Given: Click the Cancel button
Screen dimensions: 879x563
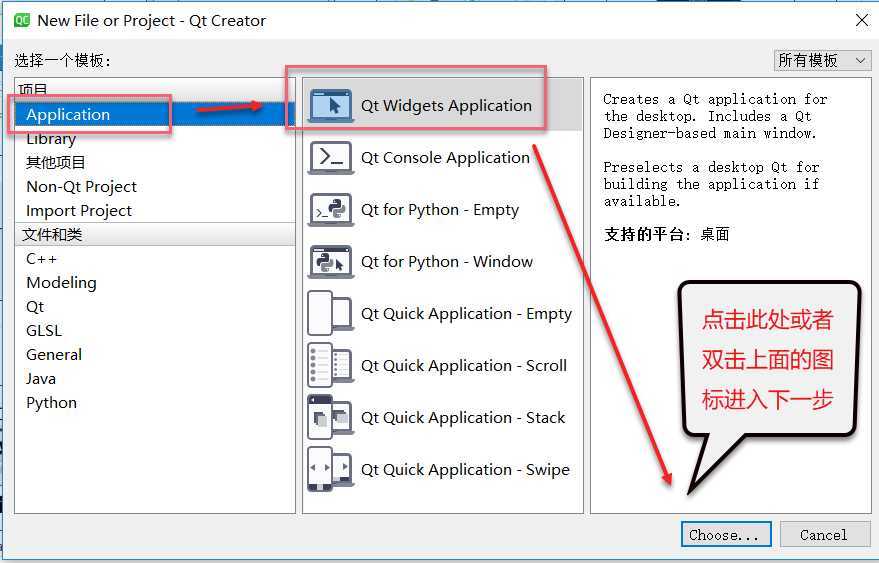Looking at the screenshot, I should pyautogui.click(x=824, y=535).
